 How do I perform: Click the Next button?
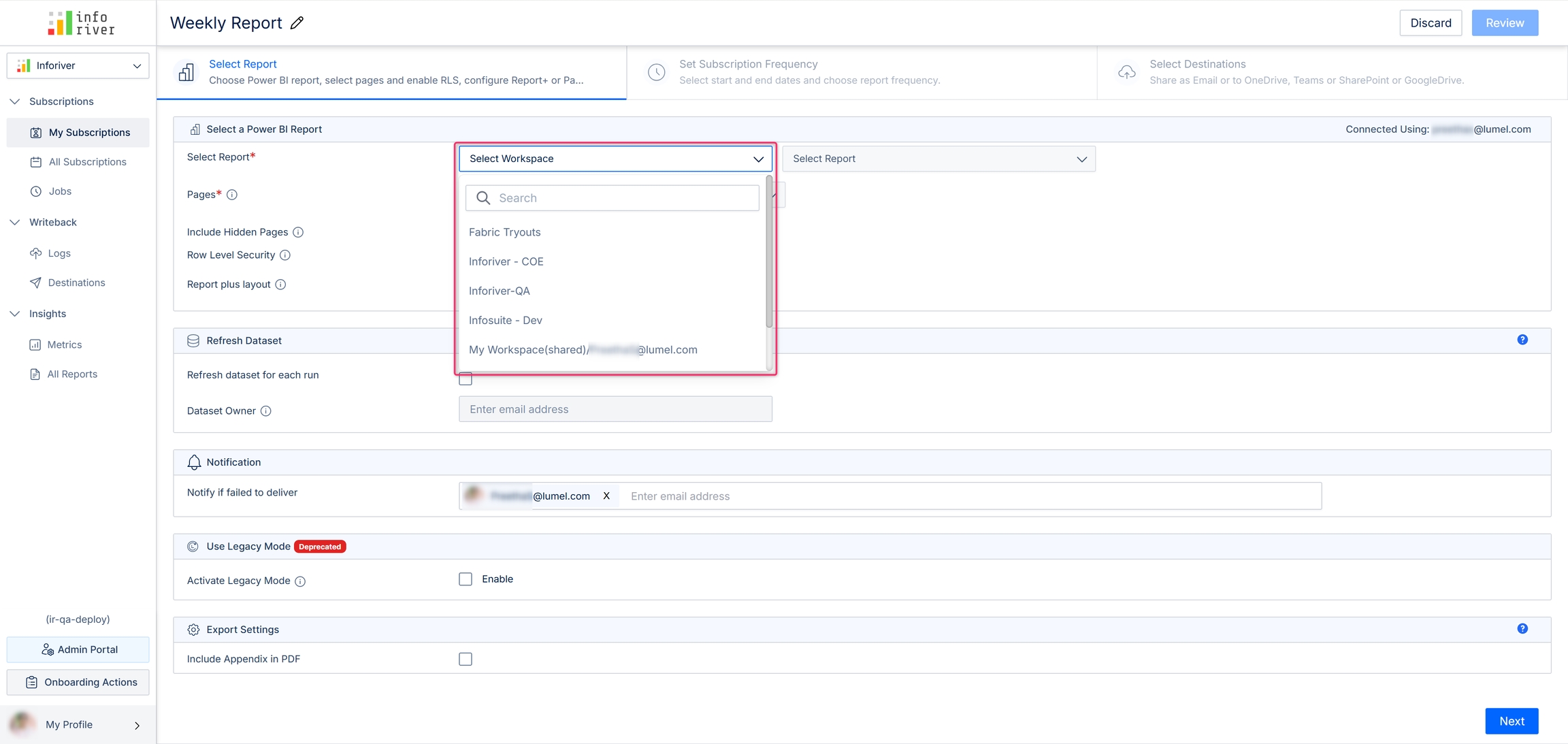[x=1512, y=722]
